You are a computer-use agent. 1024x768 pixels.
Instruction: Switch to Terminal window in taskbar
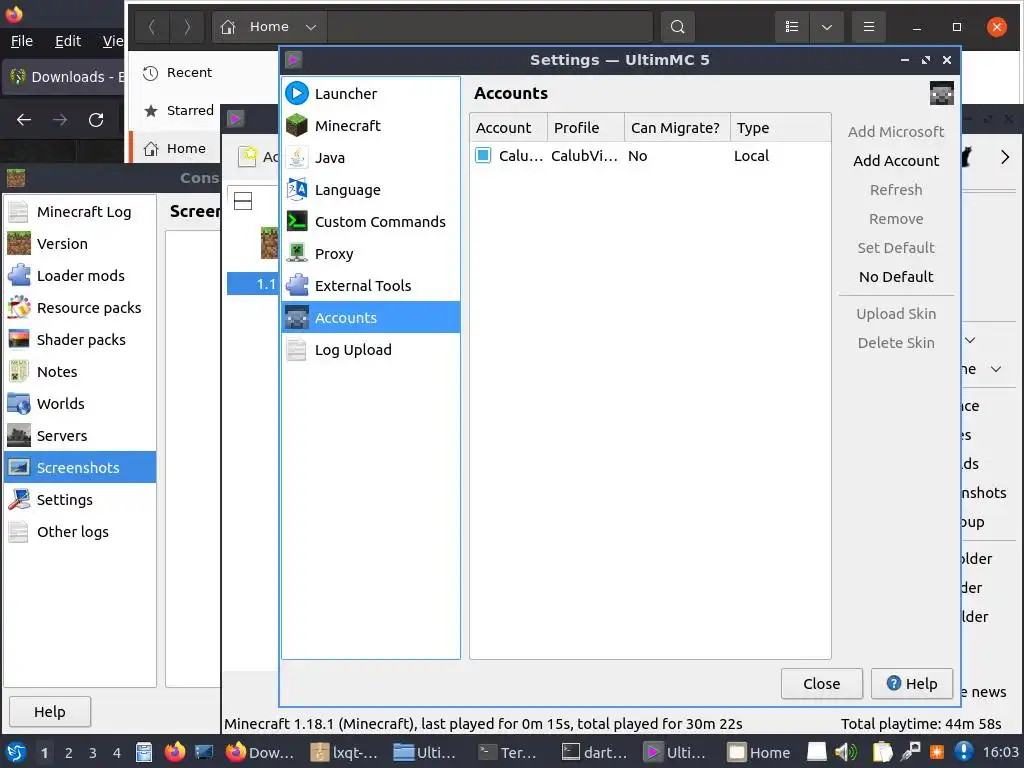508,753
